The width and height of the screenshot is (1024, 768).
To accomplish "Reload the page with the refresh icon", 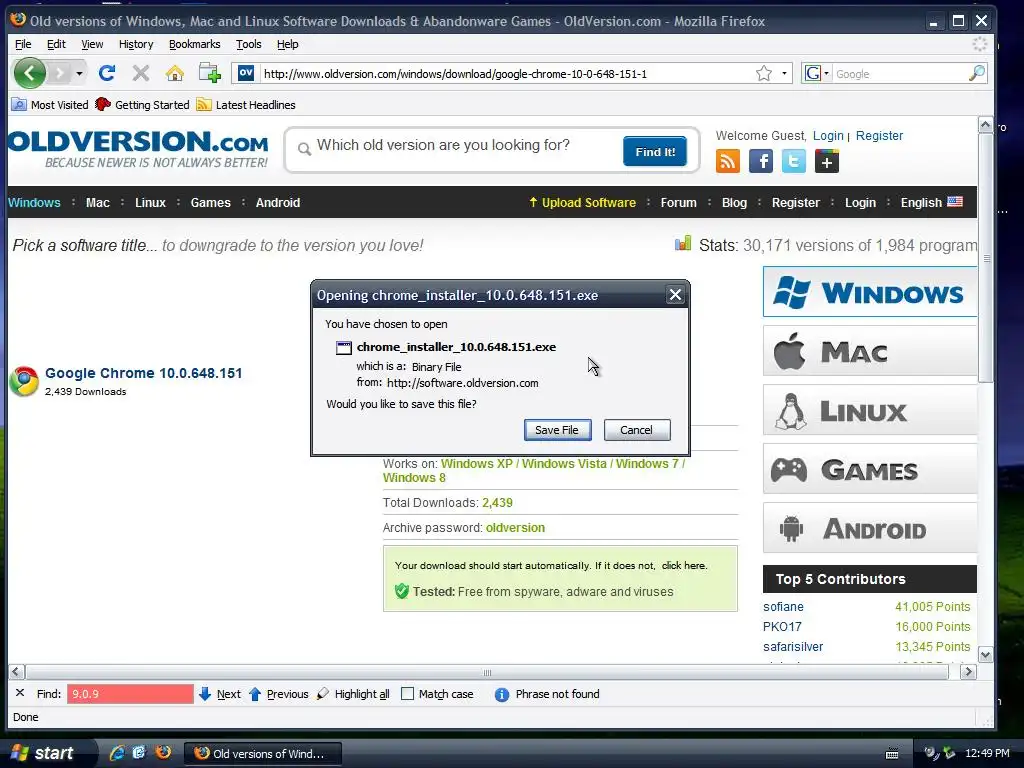I will 107,73.
